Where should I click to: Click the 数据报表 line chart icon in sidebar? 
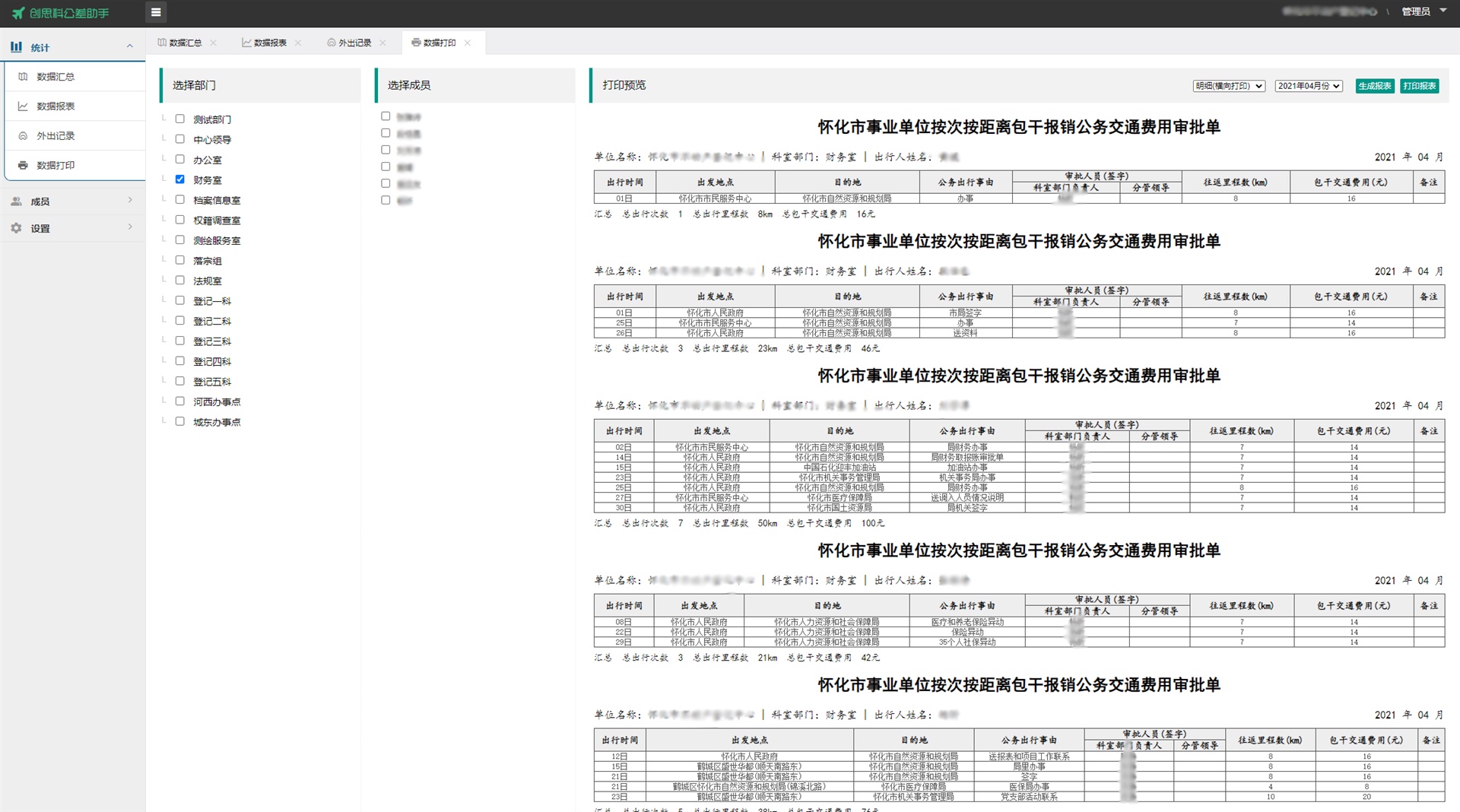[x=23, y=106]
